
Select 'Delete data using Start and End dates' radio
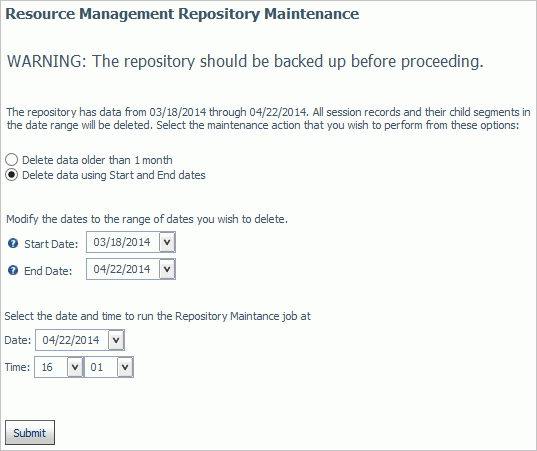(x=11, y=175)
